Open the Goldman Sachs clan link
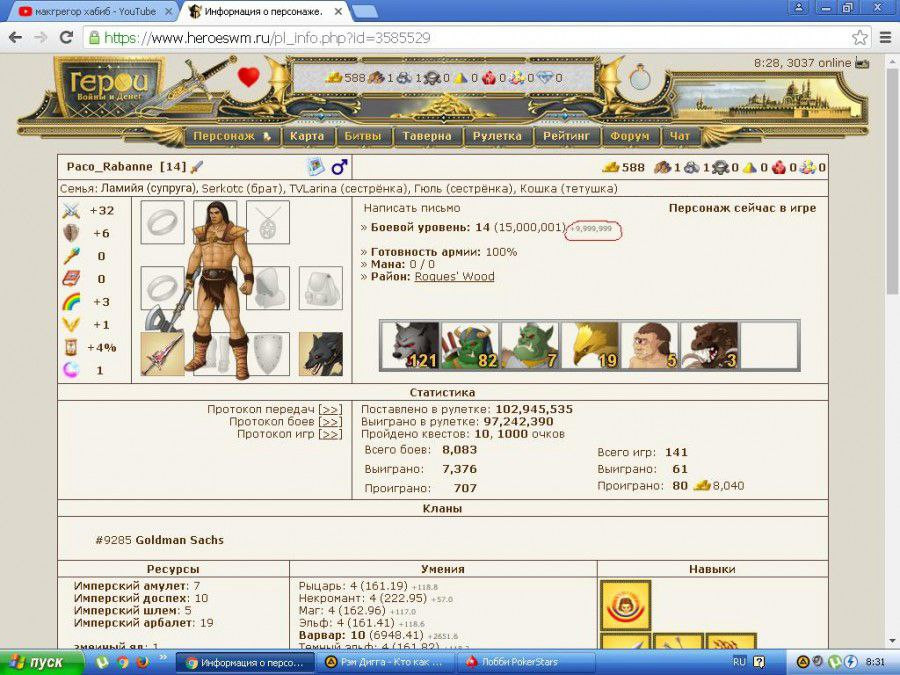Viewport: 900px width, 675px height. pos(180,540)
